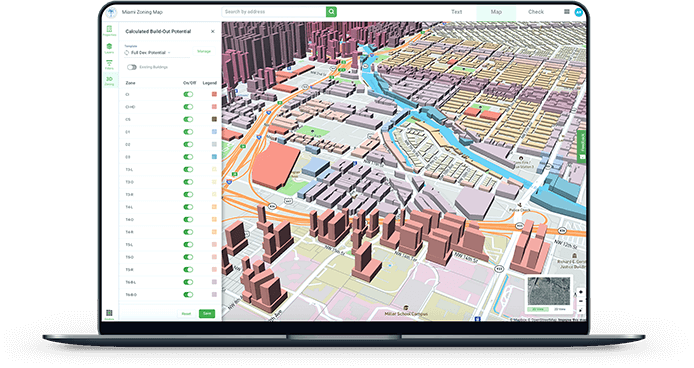694x368 pixels.
Task: Click the green search magnifier button
Action: tap(331, 12)
